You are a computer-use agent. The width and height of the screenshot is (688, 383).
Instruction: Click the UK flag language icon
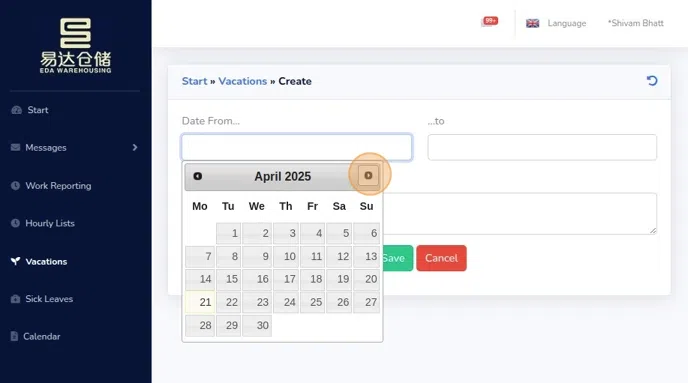tap(532, 23)
